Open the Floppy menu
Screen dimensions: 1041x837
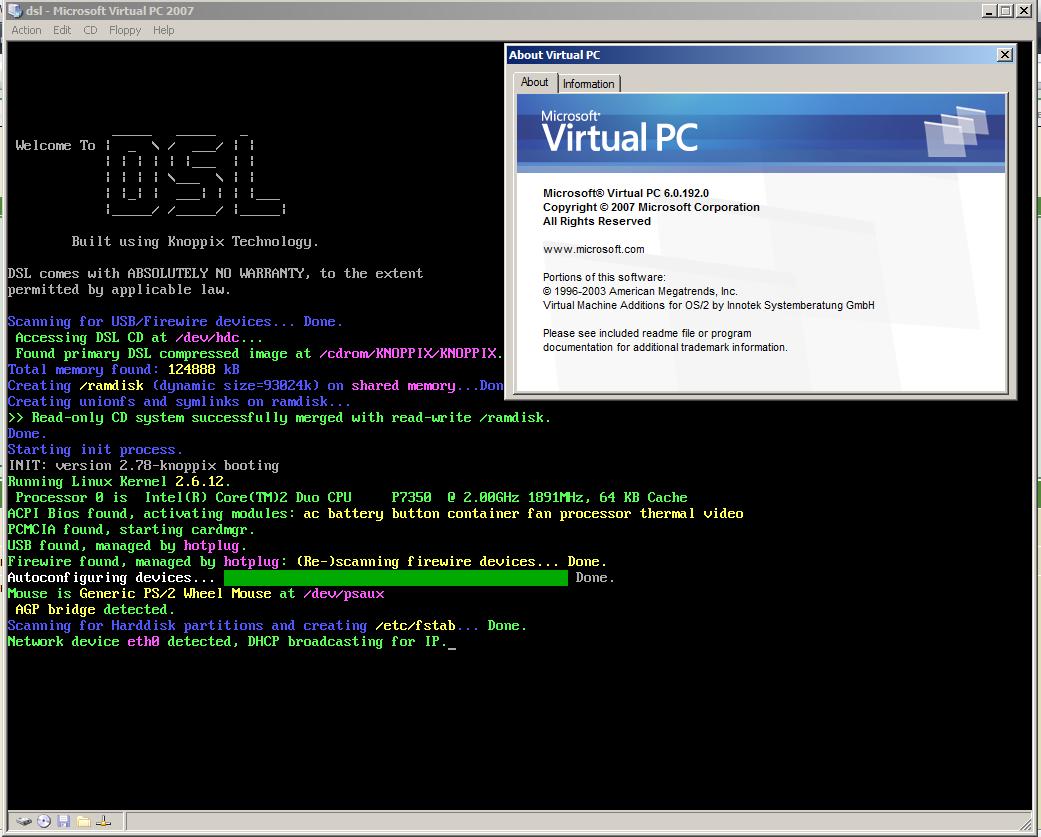tap(124, 30)
